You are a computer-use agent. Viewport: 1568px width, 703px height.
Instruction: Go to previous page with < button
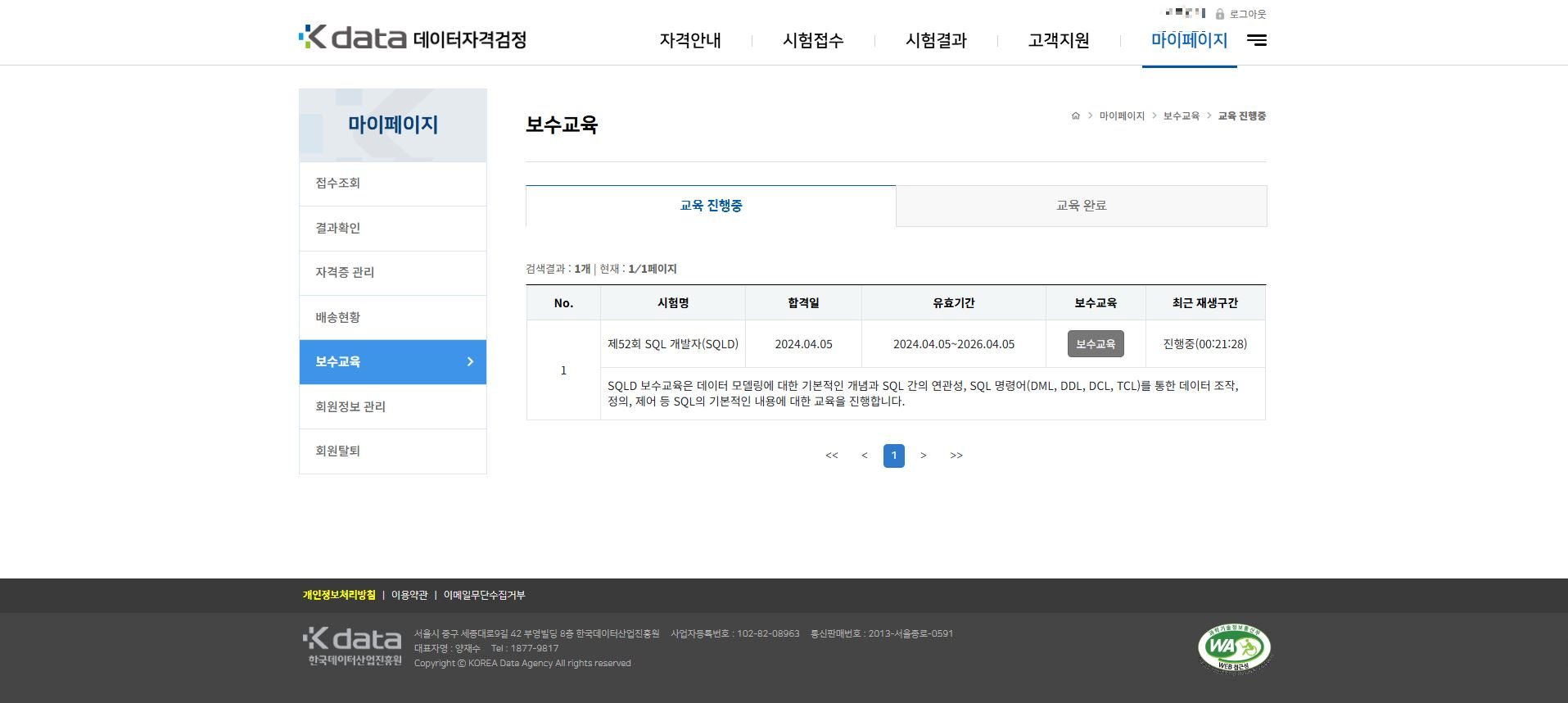(x=865, y=456)
